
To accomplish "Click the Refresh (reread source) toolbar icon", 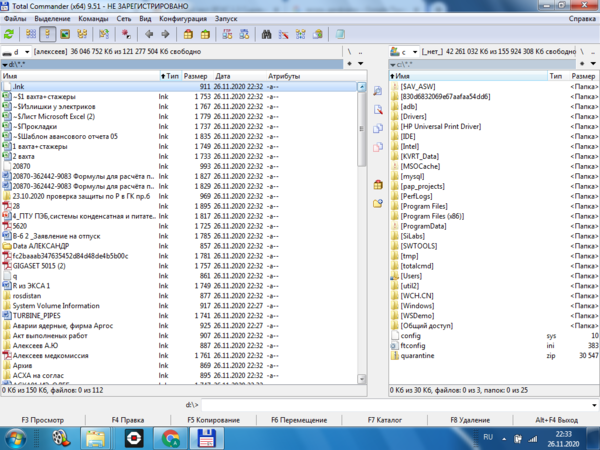I will pos(10,34).
